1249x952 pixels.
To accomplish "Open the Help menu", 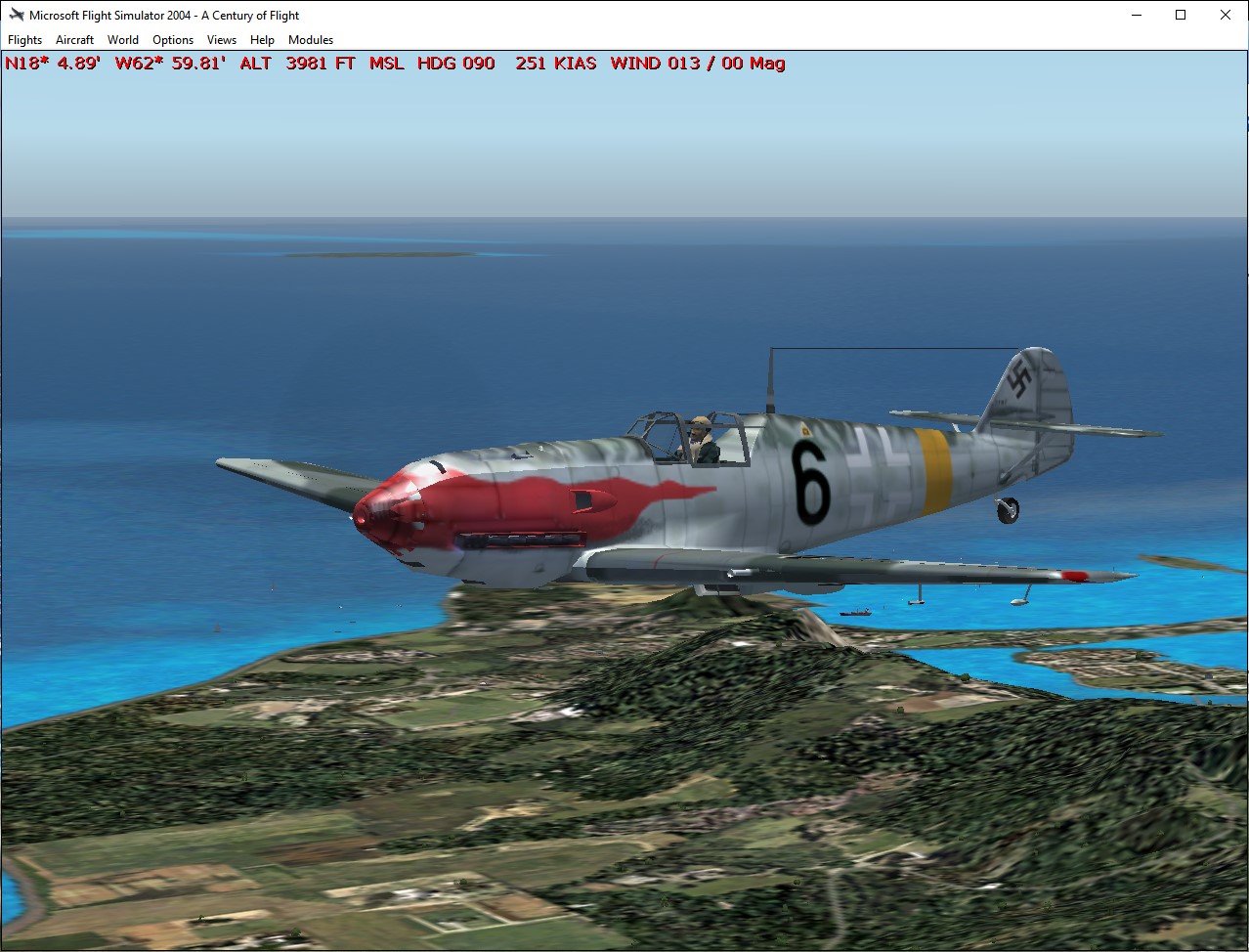I will point(262,40).
